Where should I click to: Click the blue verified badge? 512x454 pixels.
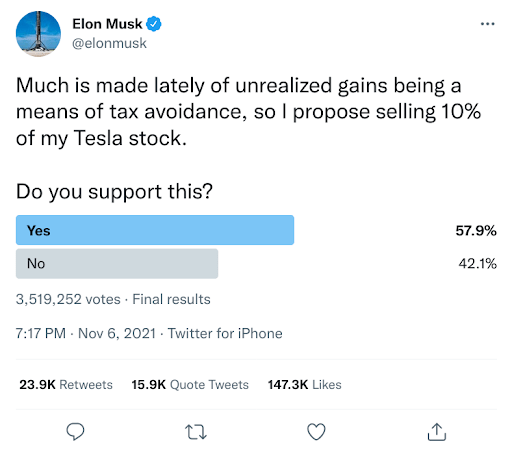pyautogui.click(x=154, y=24)
